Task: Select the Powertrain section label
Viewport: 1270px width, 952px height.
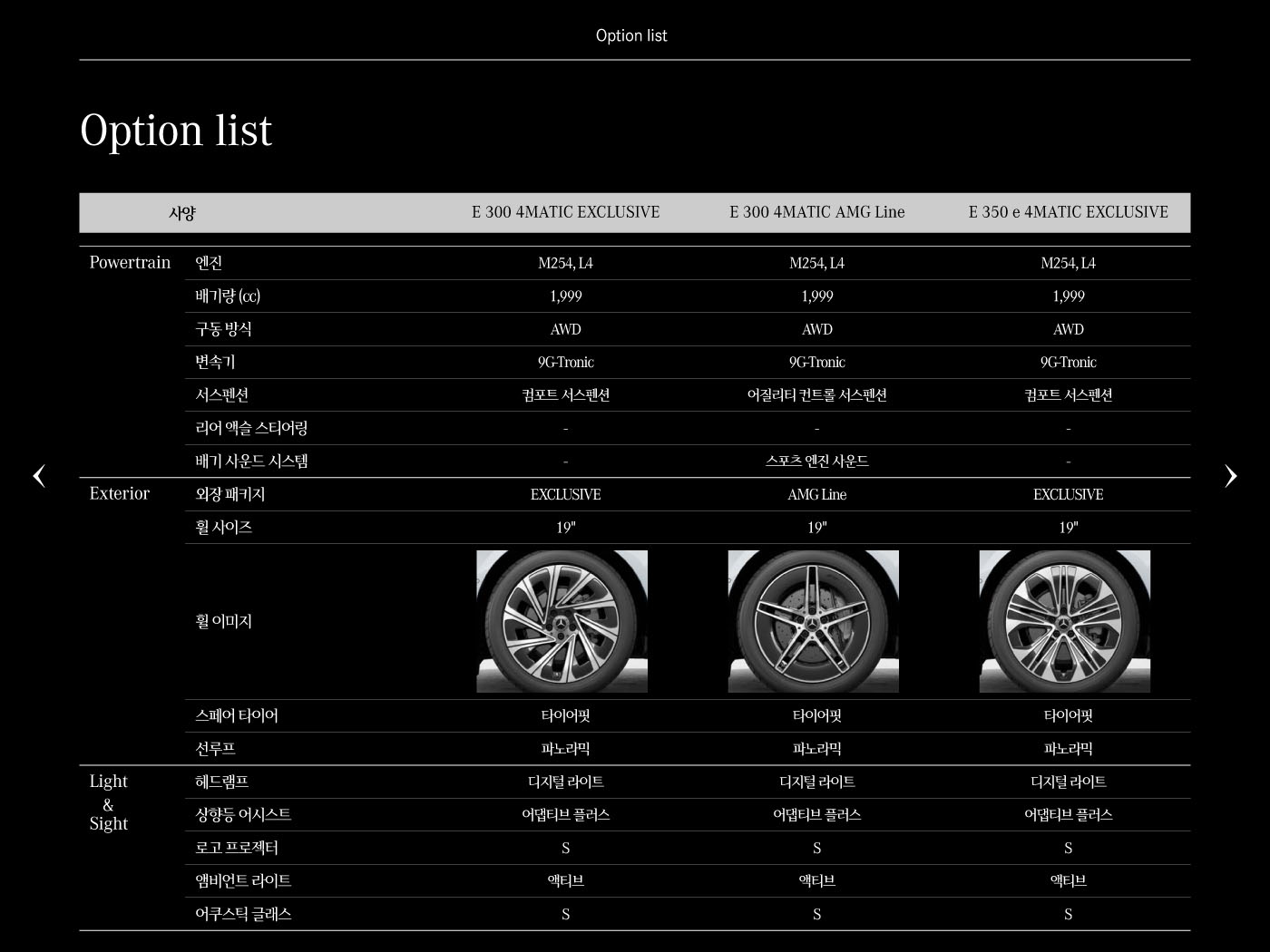Action: 130,262
